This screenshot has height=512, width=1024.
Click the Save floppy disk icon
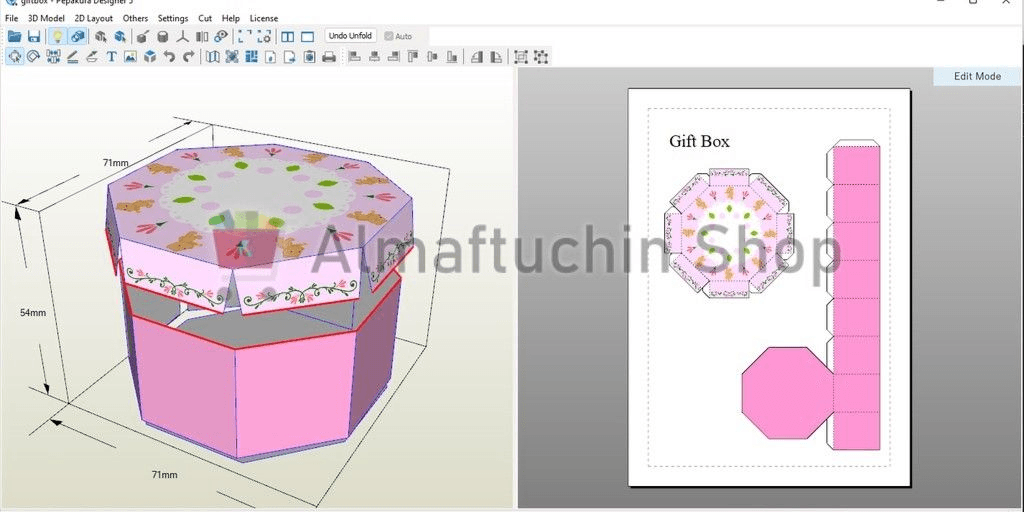pos(34,37)
